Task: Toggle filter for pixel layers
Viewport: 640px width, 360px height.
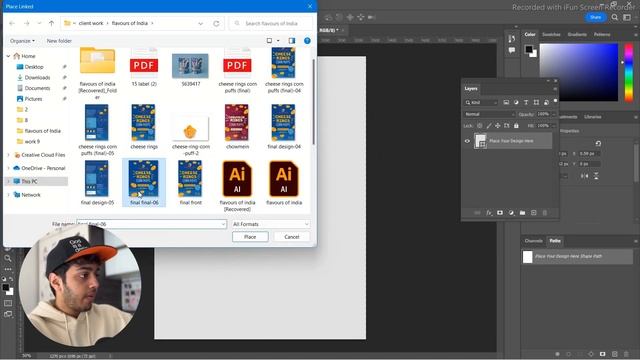Action: point(506,102)
